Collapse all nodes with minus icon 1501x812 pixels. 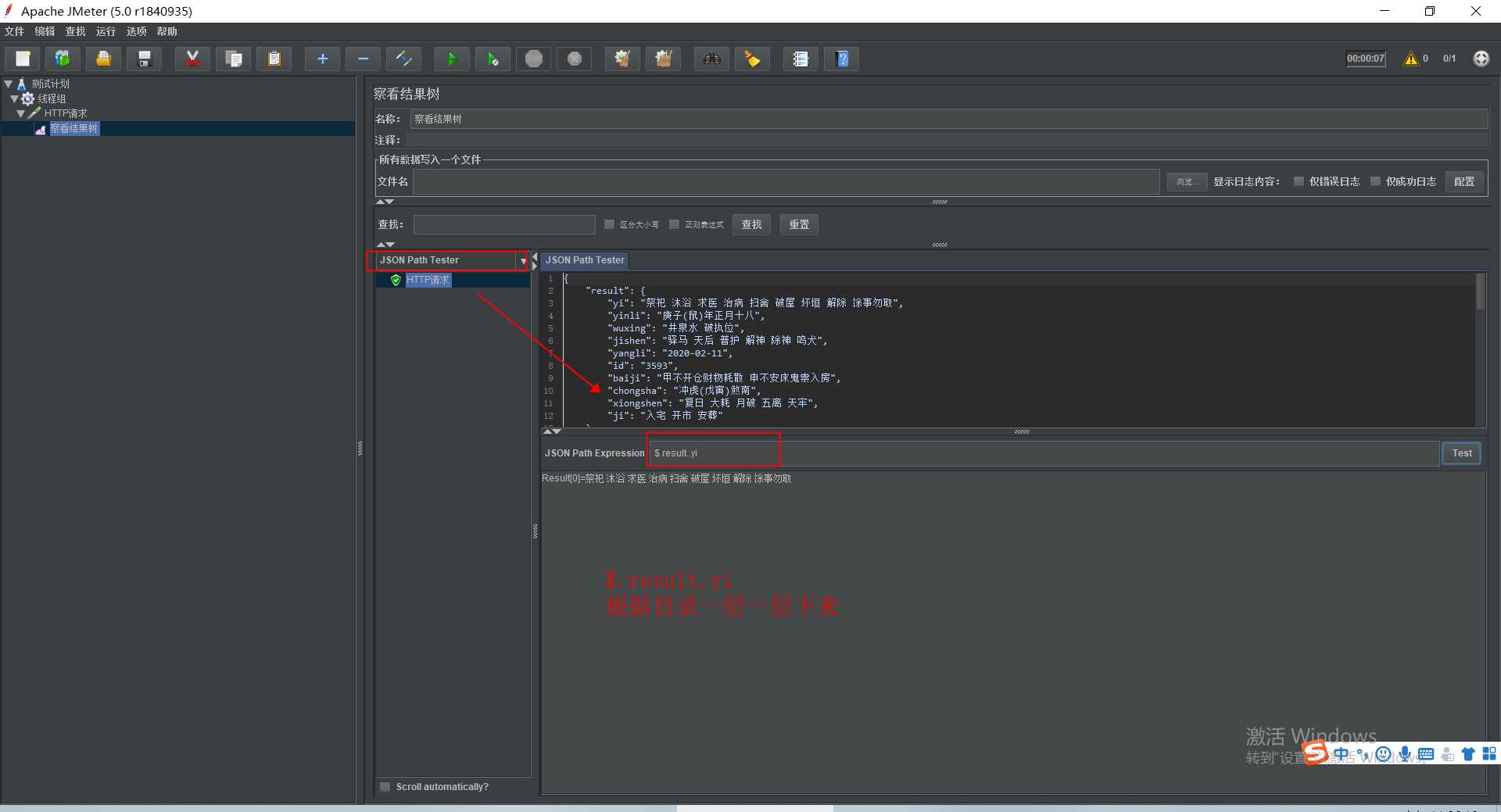(x=363, y=59)
